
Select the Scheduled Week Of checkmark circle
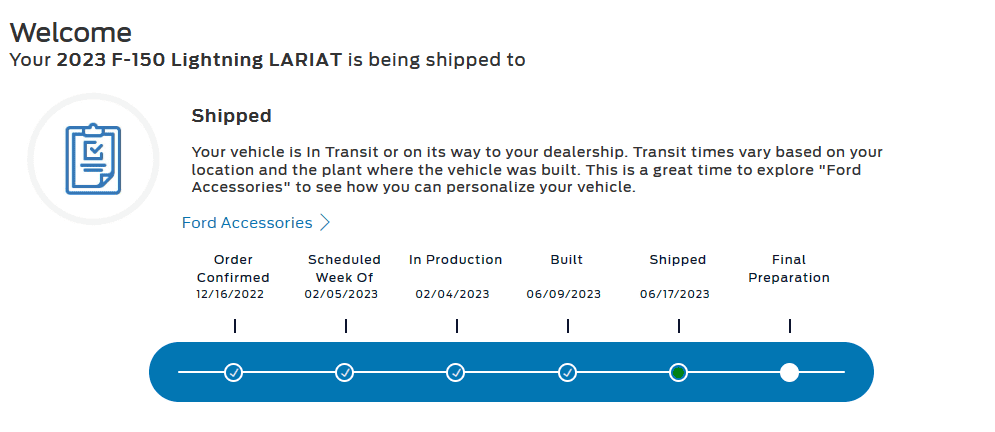tap(344, 372)
